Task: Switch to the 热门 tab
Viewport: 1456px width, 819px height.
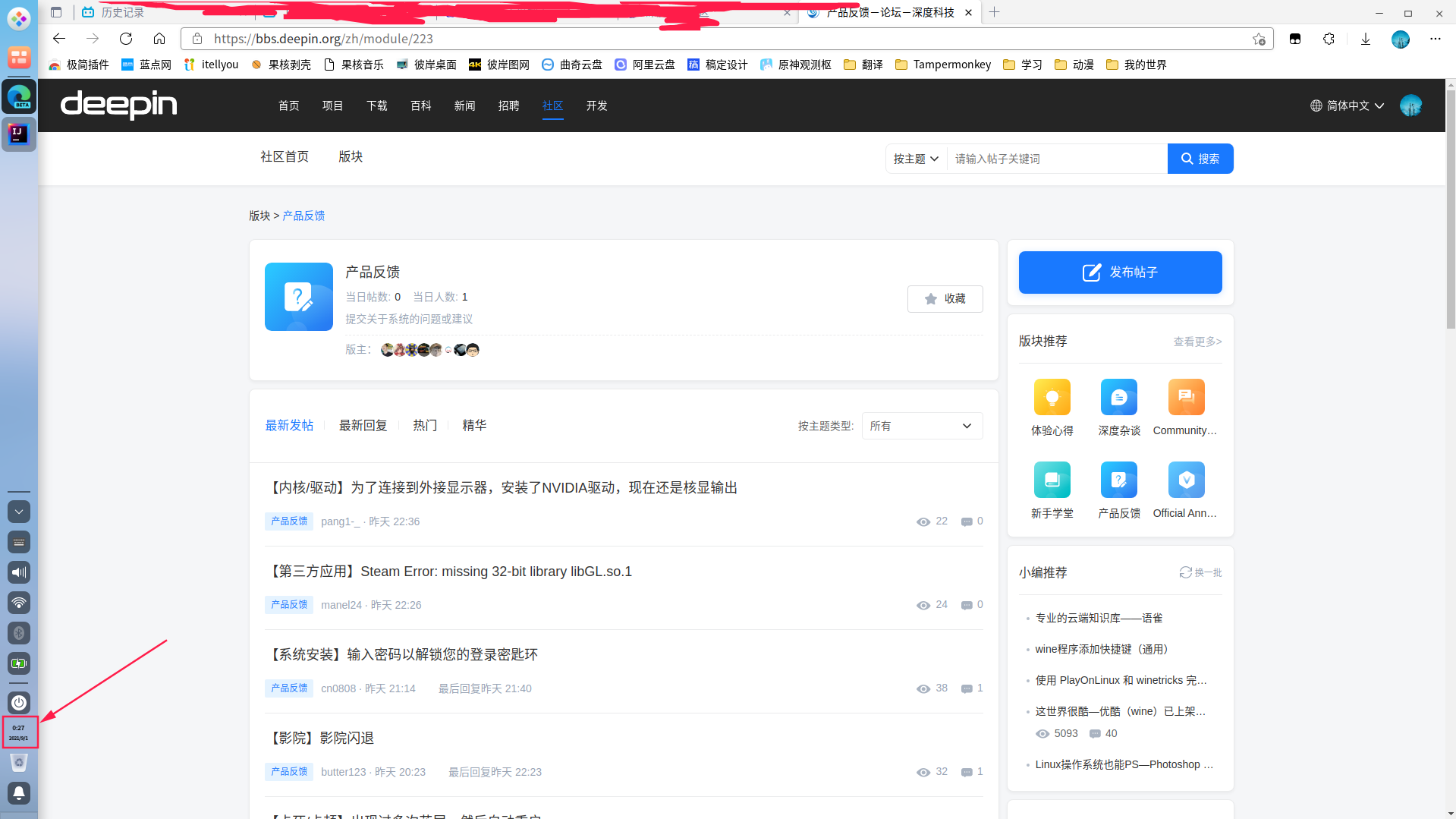Action: point(425,426)
